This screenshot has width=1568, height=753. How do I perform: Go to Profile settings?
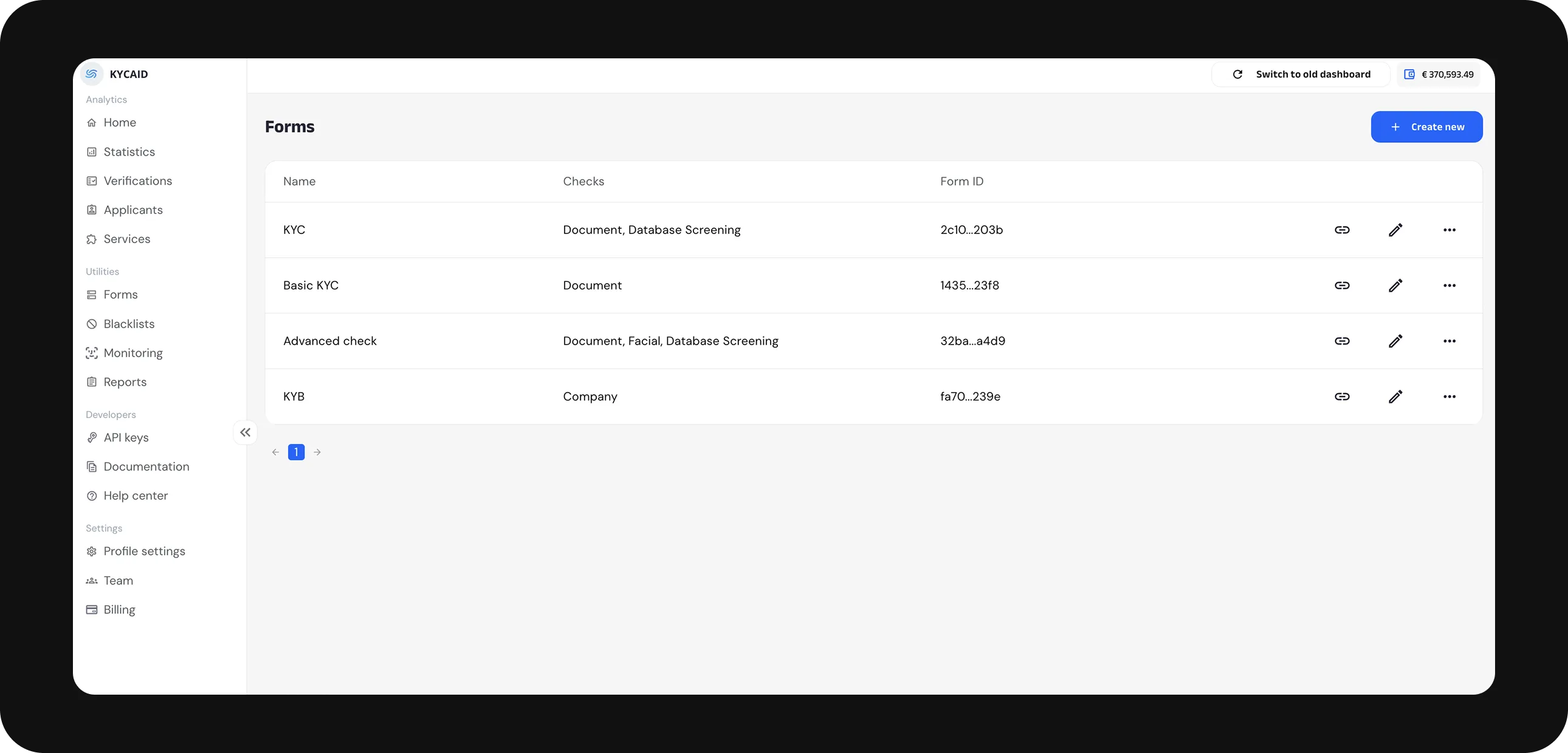coord(144,551)
